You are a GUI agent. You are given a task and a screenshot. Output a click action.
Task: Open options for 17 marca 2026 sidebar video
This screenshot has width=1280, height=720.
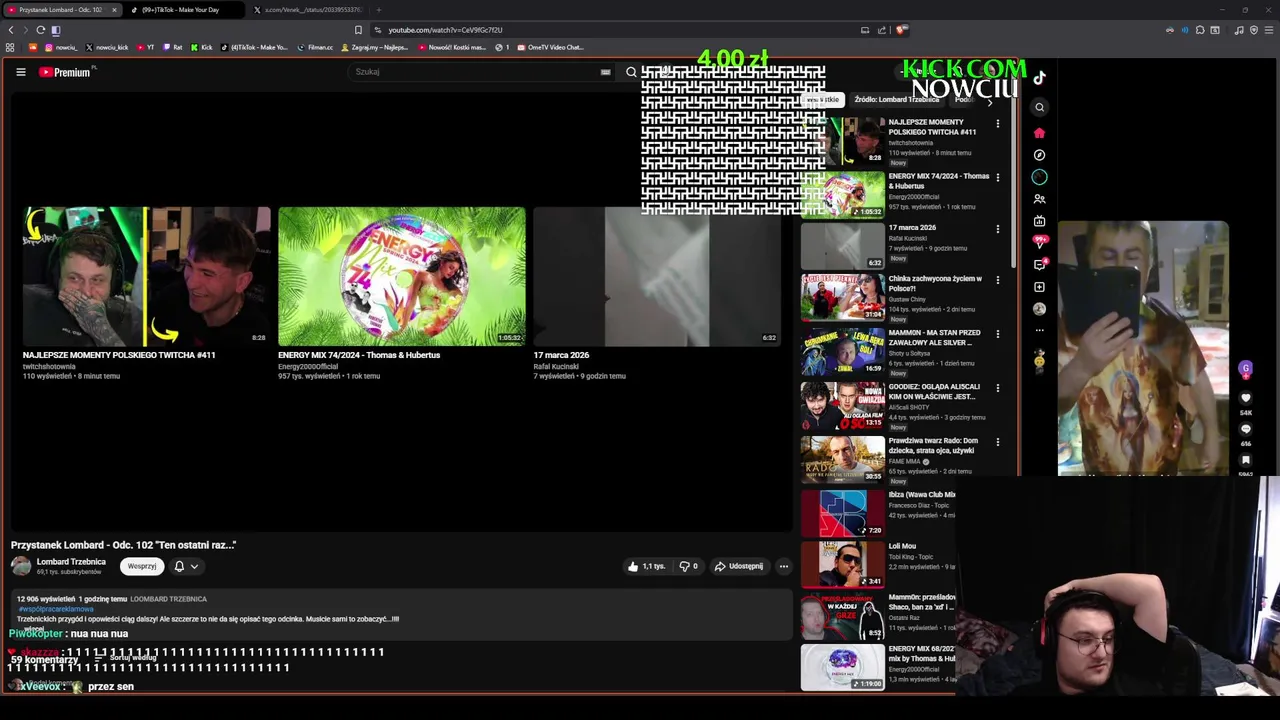tap(997, 229)
